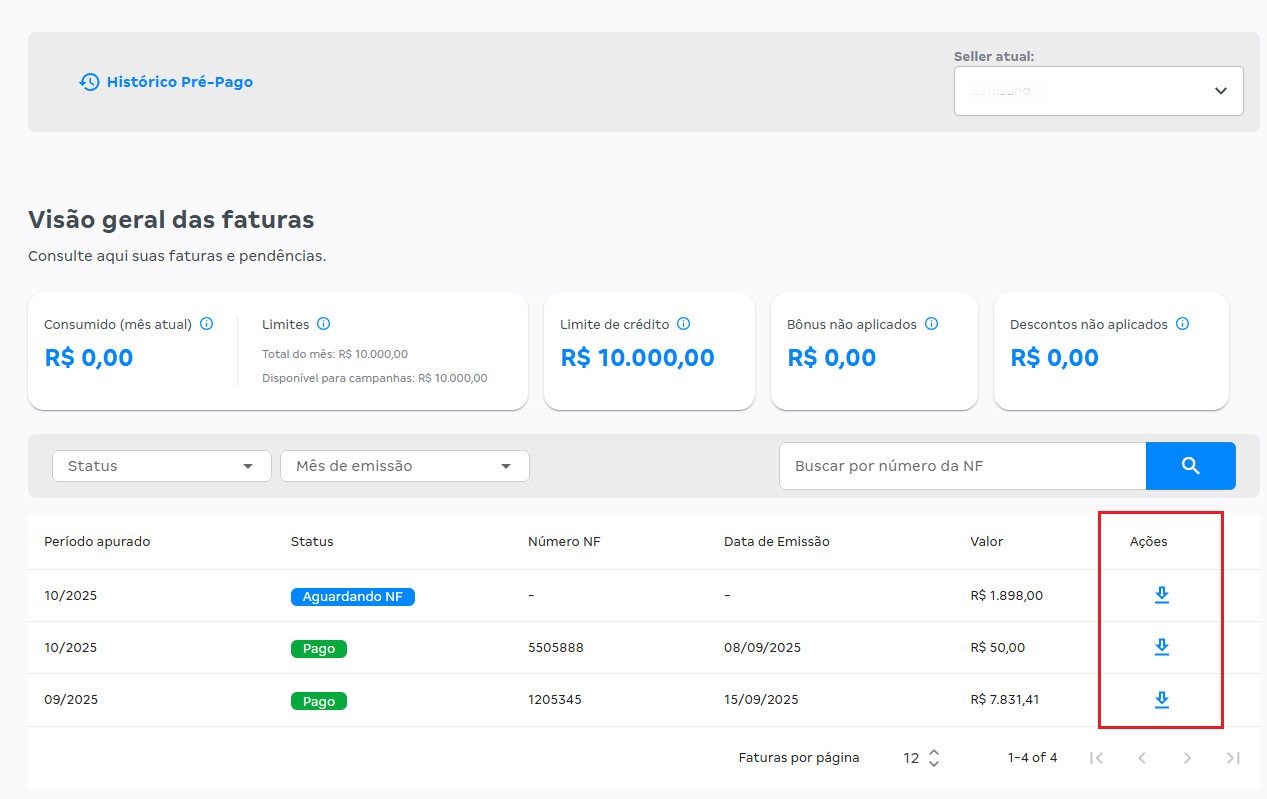Download the invoice marked Aguardando NF
Viewport: 1267px width, 799px height.
(x=1161, y=594)
